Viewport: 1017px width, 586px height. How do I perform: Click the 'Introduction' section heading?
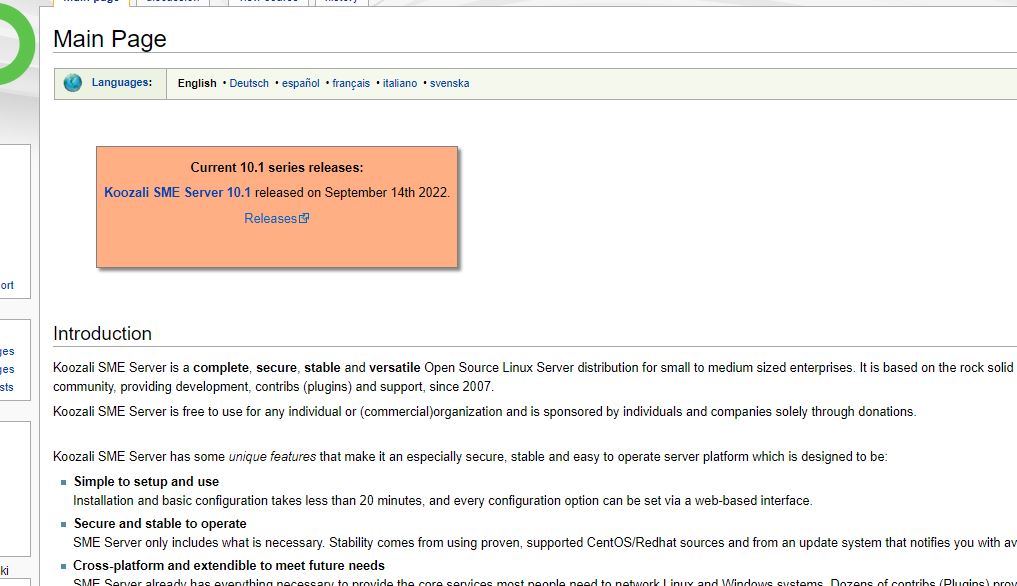(102, 334)
